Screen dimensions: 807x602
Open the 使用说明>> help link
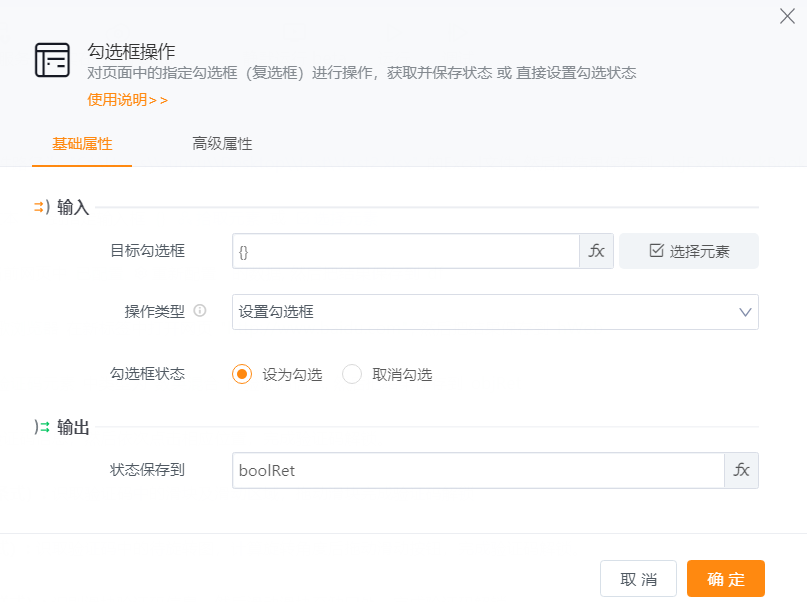128,99
